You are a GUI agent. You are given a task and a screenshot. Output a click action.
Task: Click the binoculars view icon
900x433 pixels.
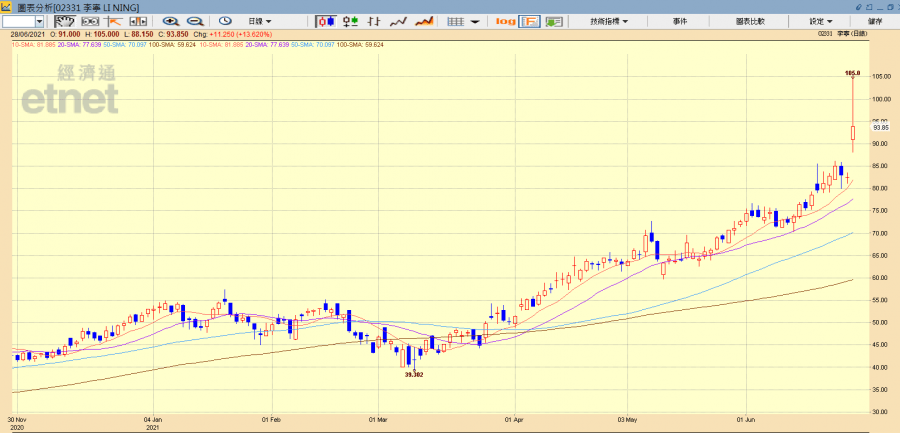point(87,21)
